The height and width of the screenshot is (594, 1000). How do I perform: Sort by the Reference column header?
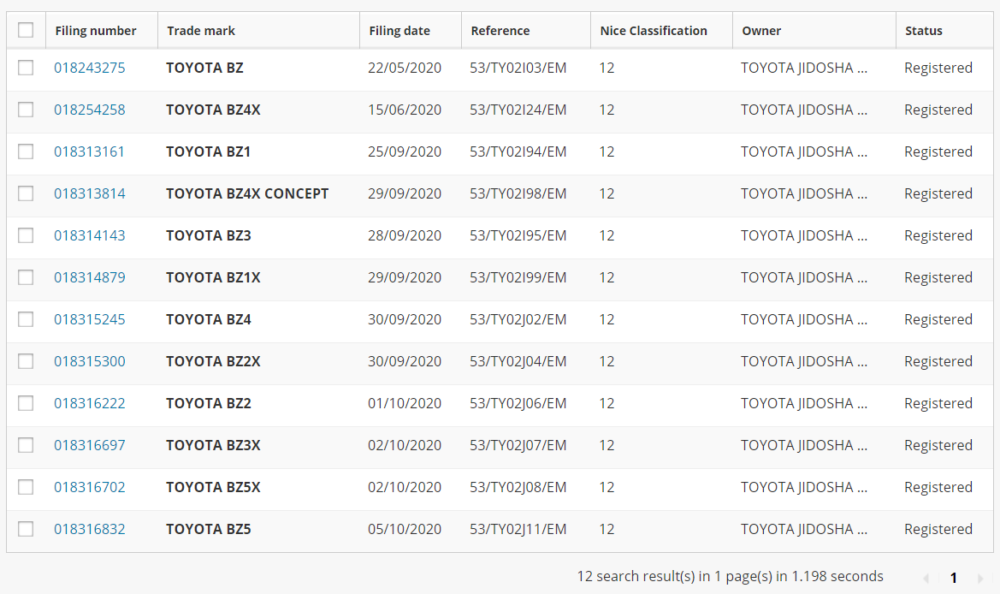point(500,31)
